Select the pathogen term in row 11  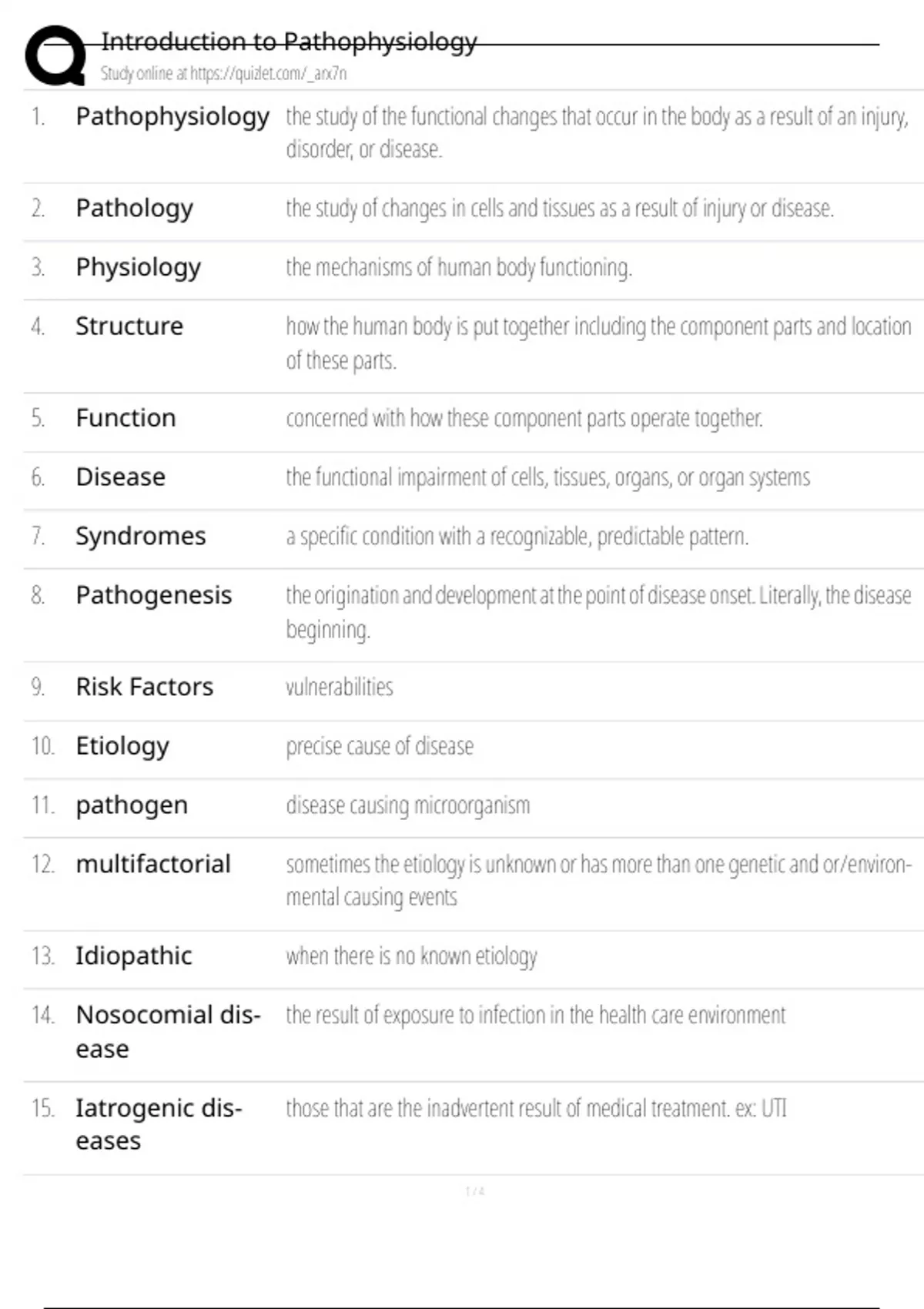coord(132,805)
